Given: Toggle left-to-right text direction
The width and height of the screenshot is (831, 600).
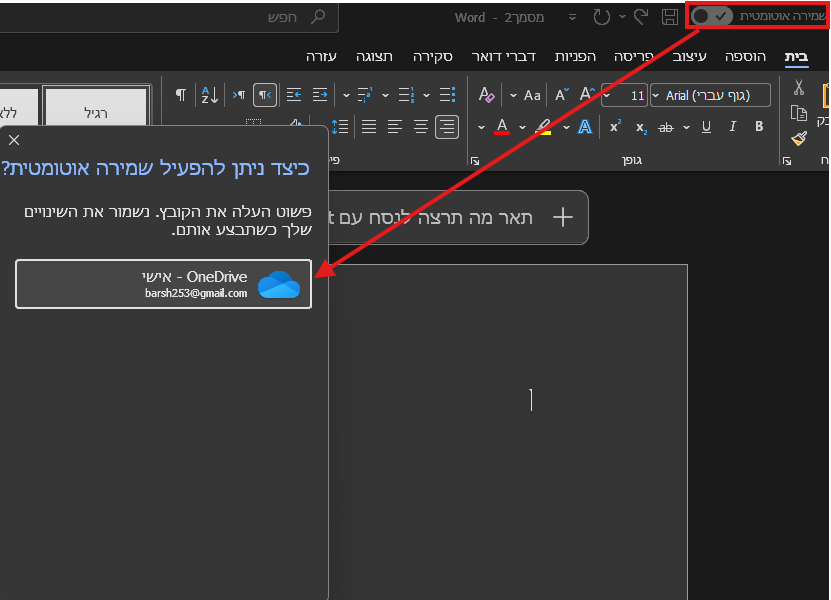Looking at the screenshot, I should pos(238,95).
